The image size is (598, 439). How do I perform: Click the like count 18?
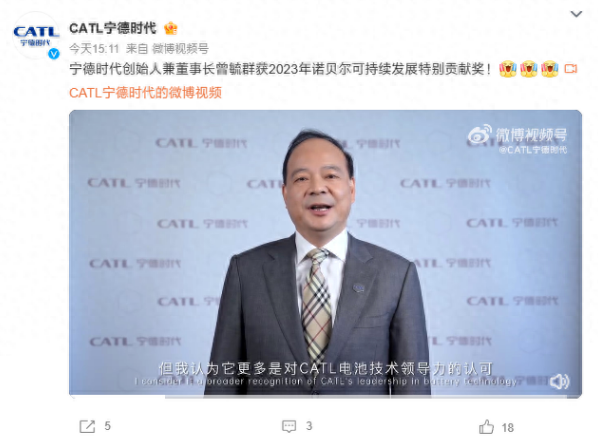(508, 428)
